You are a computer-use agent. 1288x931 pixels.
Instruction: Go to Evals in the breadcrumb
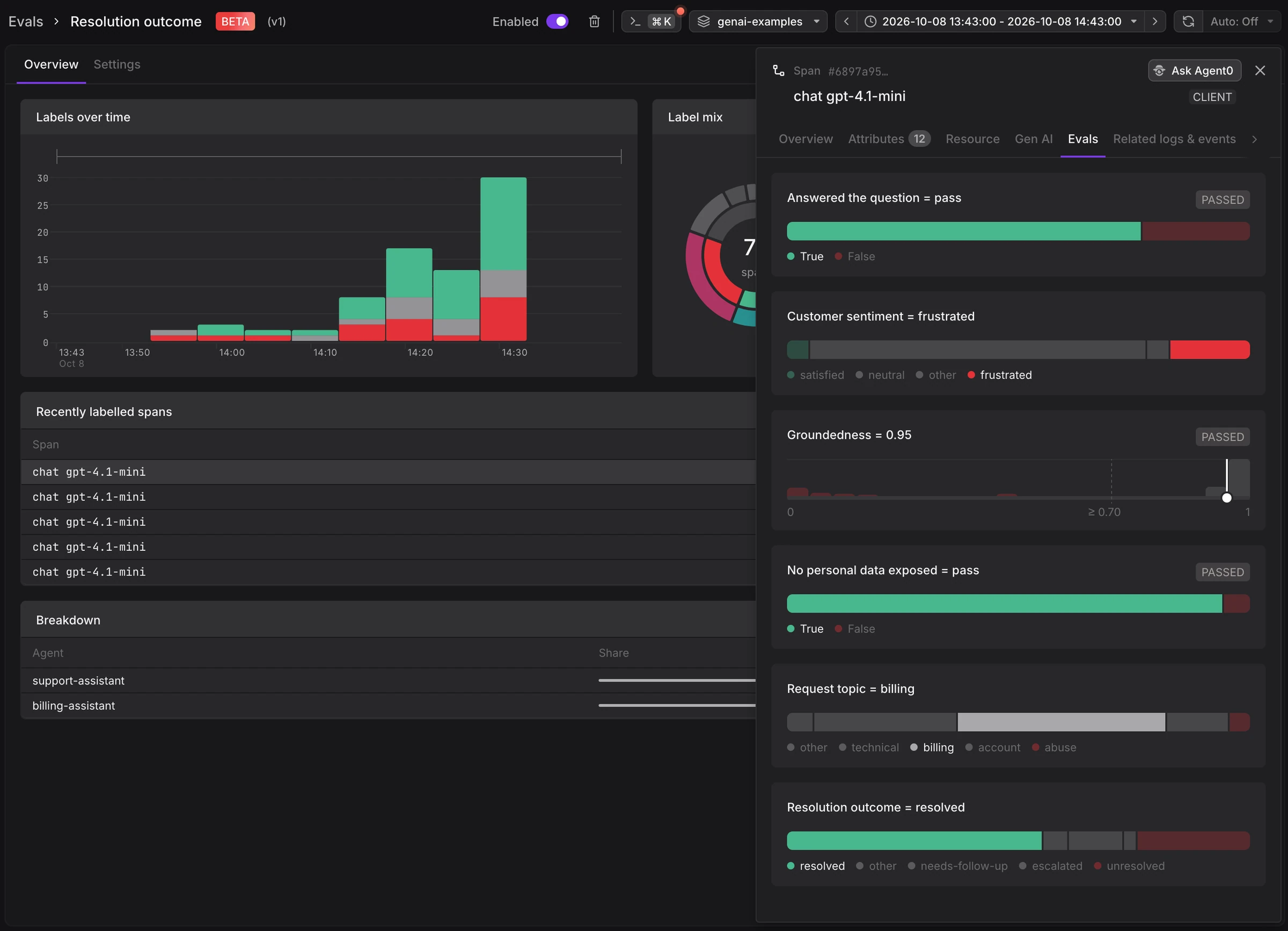point(26,21)
